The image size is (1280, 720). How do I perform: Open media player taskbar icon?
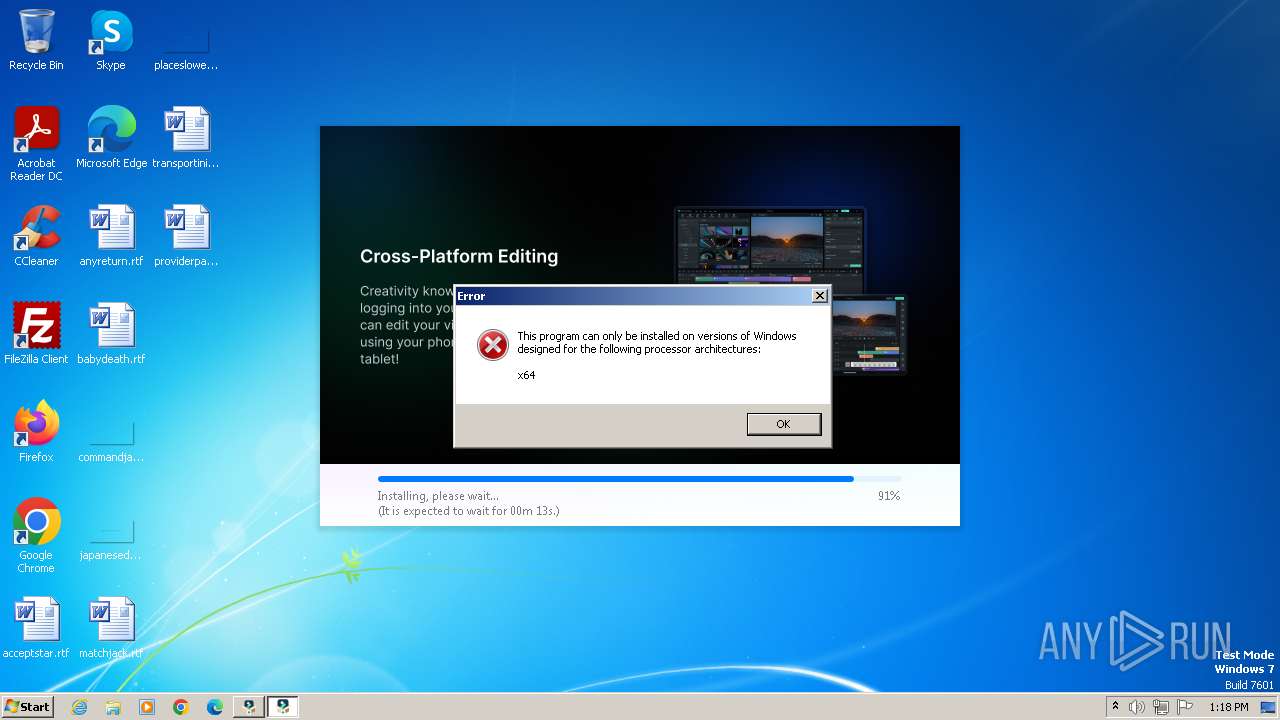point(147,706)
